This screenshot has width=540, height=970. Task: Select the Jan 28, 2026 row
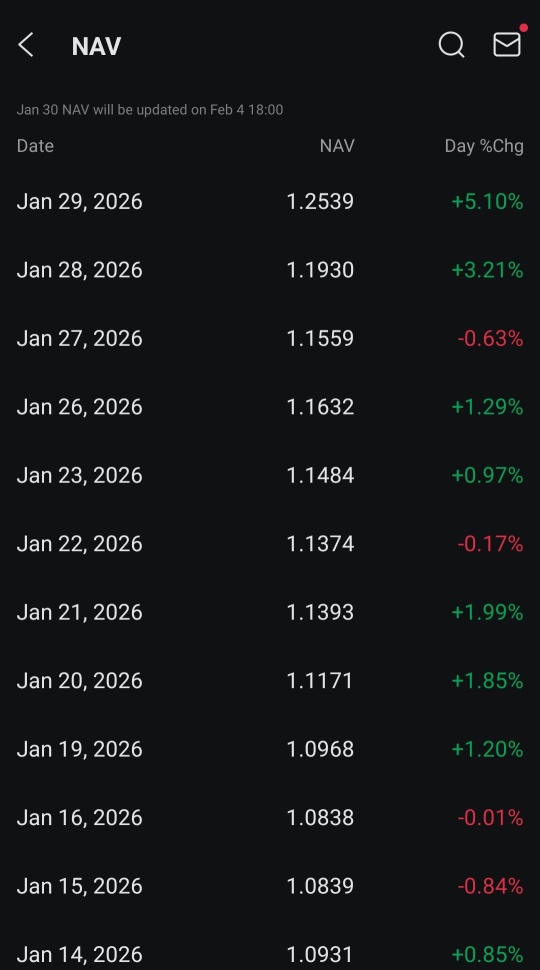click(270, 270)
